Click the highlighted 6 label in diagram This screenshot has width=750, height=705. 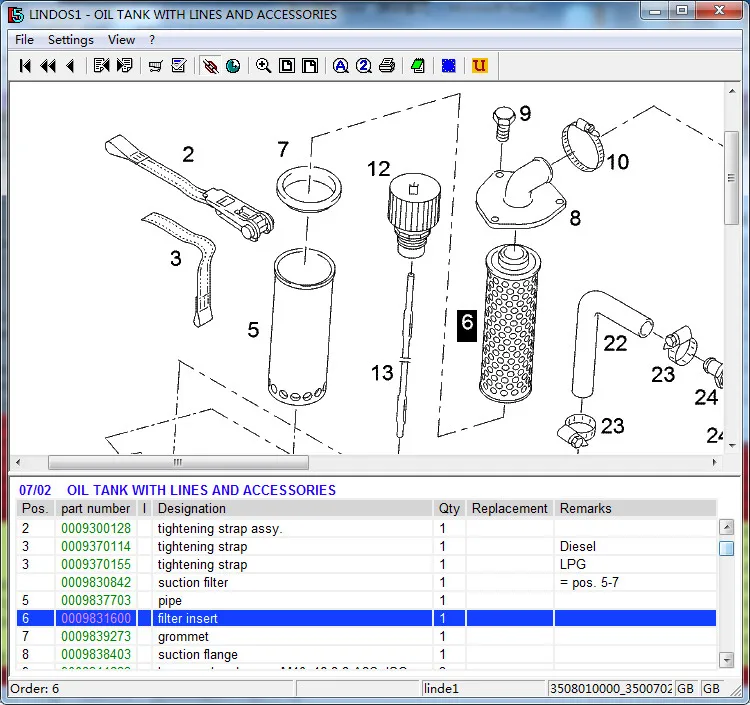466,325
